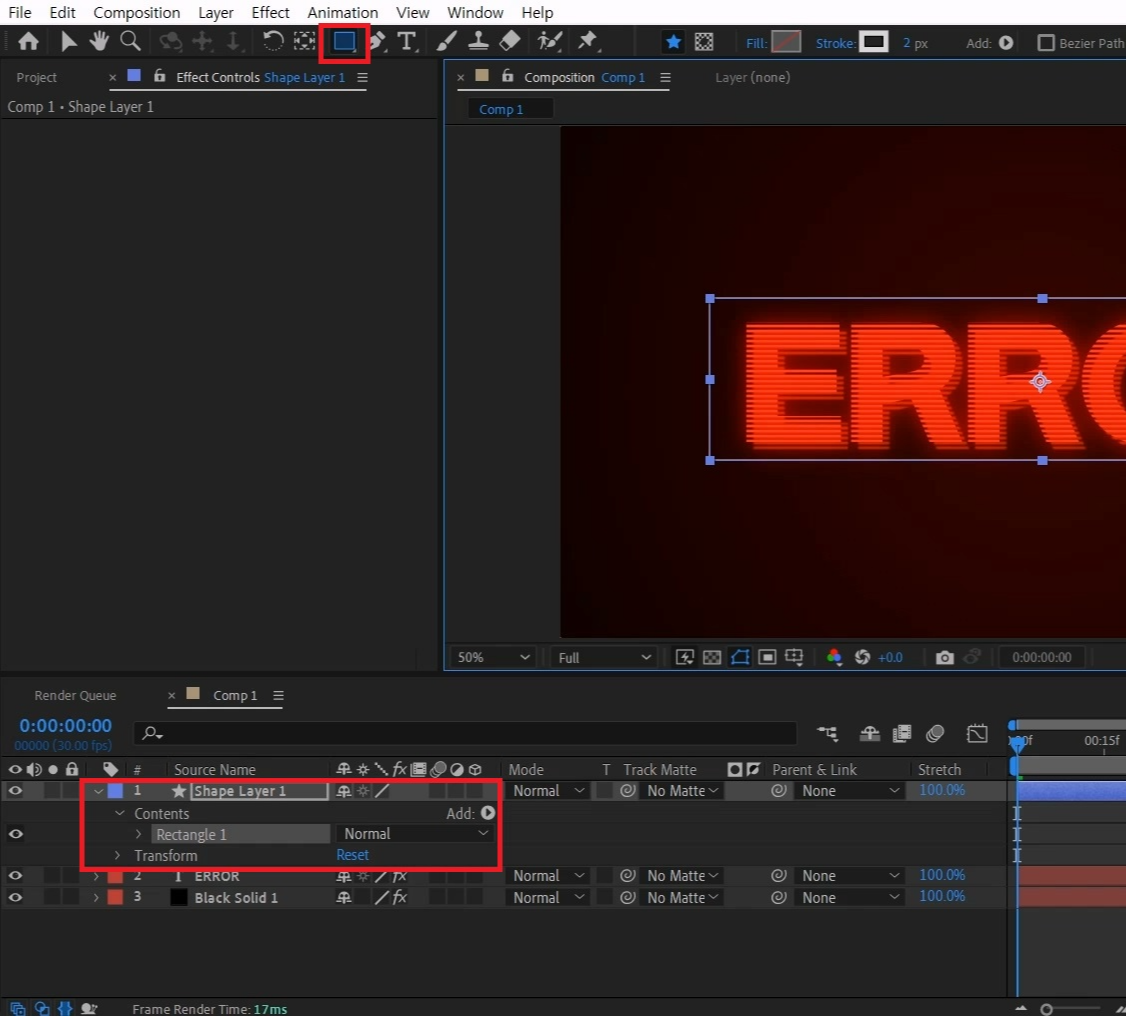Open the Animation menu
The height and width of the screenshot is (1016, 1126).
[343, 12]
